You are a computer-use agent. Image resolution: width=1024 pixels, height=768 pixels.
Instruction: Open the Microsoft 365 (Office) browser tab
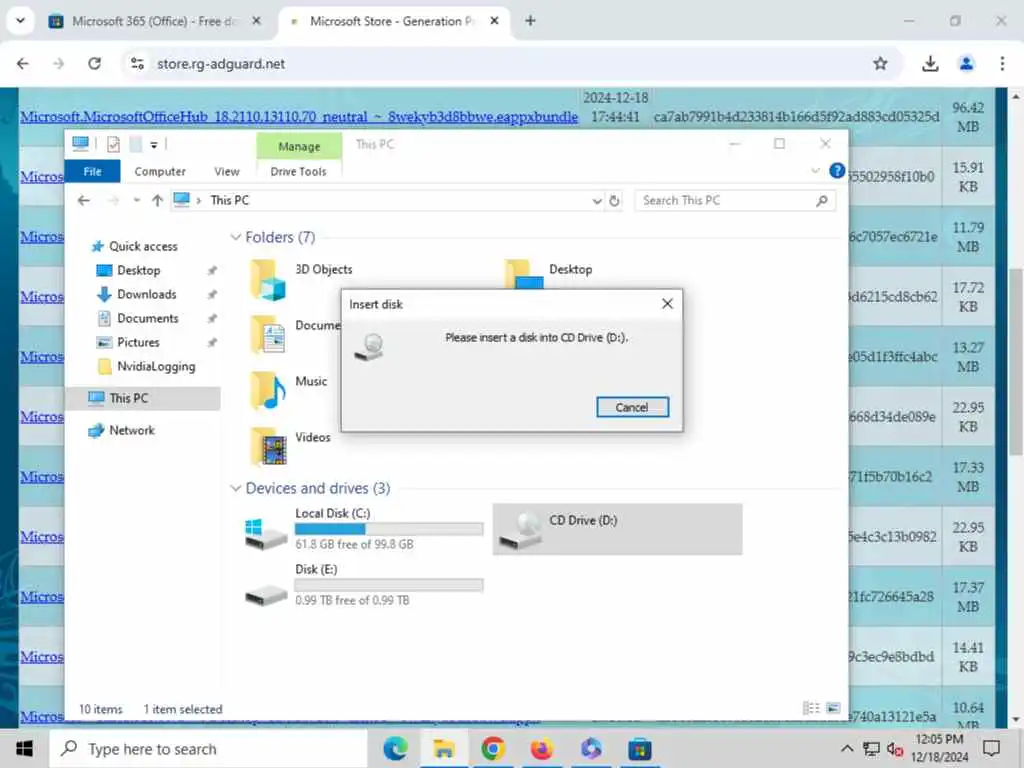coord(156,22)
